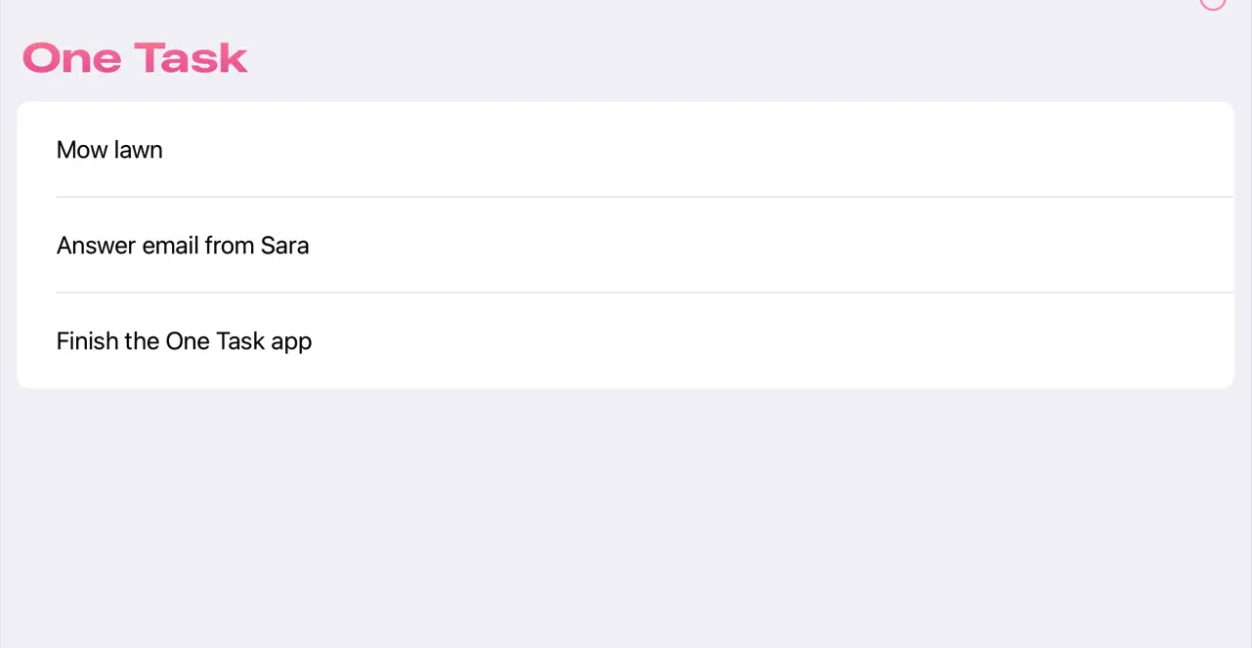
Task: Click the word "from" in the second task
Action: point(230,246)
